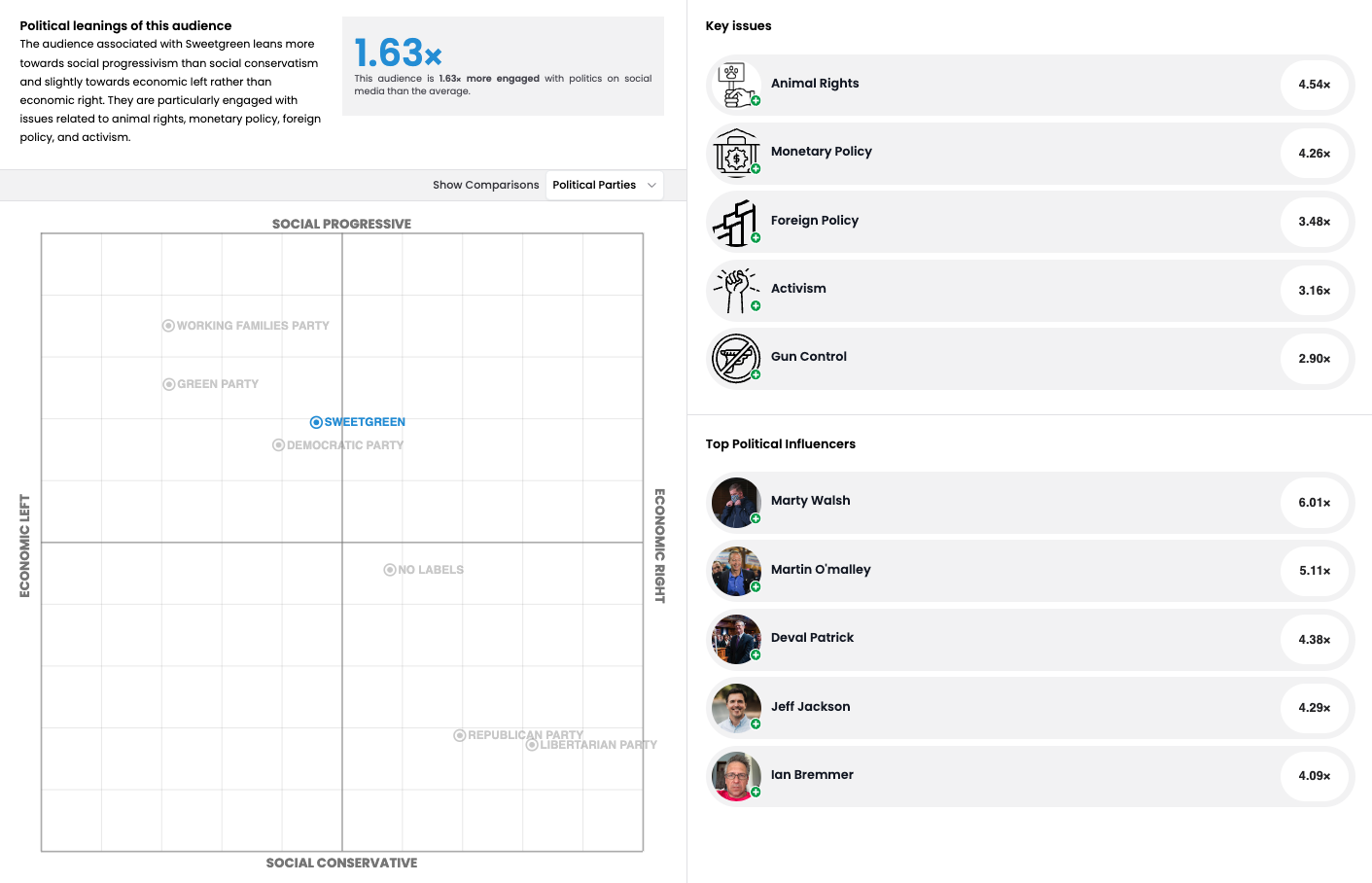Select the Monetary Policy gear-dollar icon
Image resolution: width=1372 pixels, height=883 pixels.
pos(736,153)
